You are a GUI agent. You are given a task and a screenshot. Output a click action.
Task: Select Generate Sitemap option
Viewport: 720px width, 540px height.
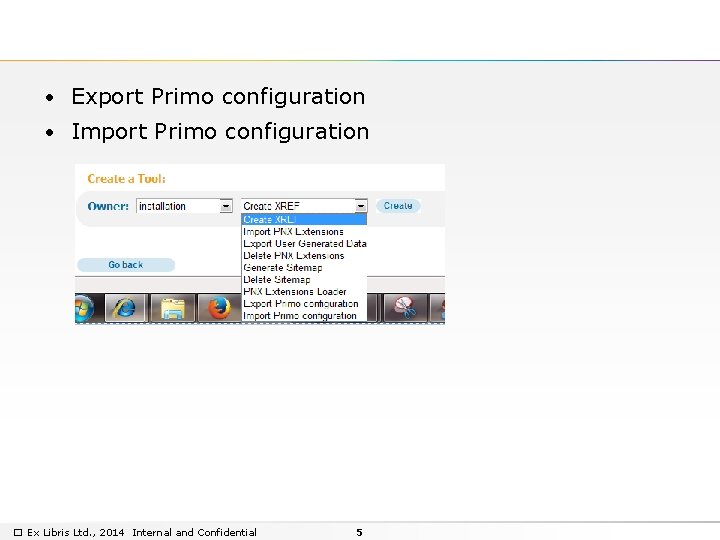pos(304,267)
